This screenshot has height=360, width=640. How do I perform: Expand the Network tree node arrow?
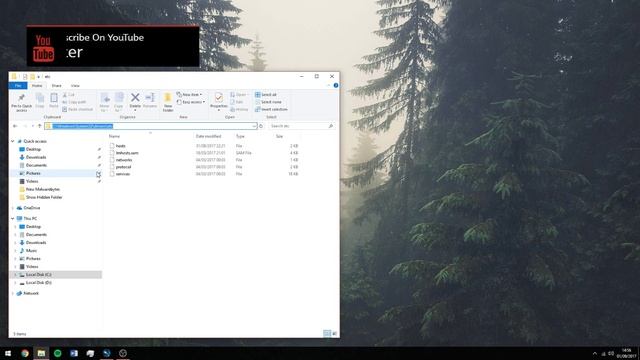(13, 293)
